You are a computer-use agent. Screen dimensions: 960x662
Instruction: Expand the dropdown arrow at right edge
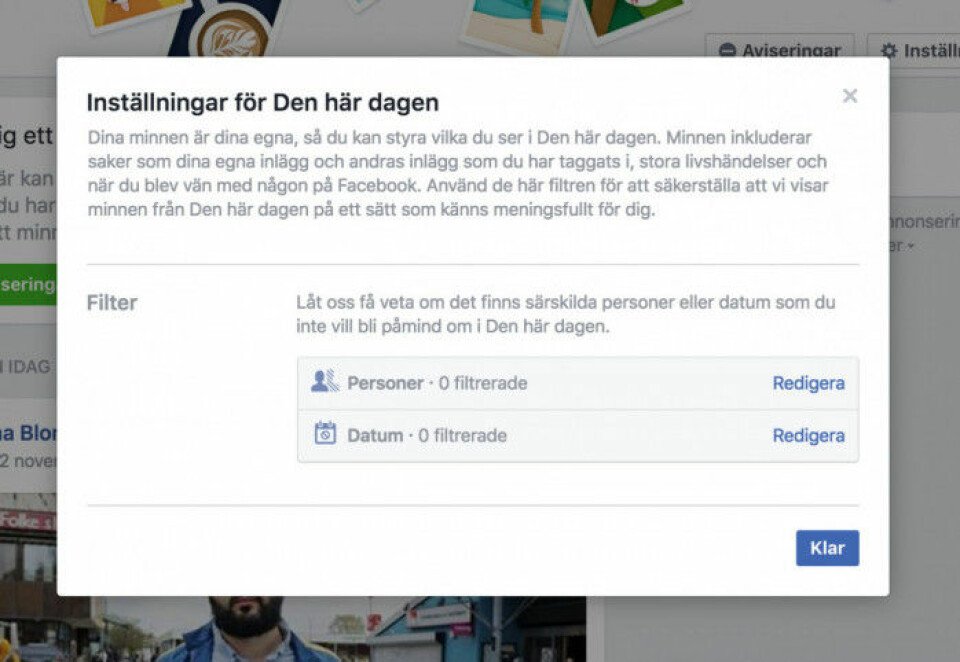(910, 246)
